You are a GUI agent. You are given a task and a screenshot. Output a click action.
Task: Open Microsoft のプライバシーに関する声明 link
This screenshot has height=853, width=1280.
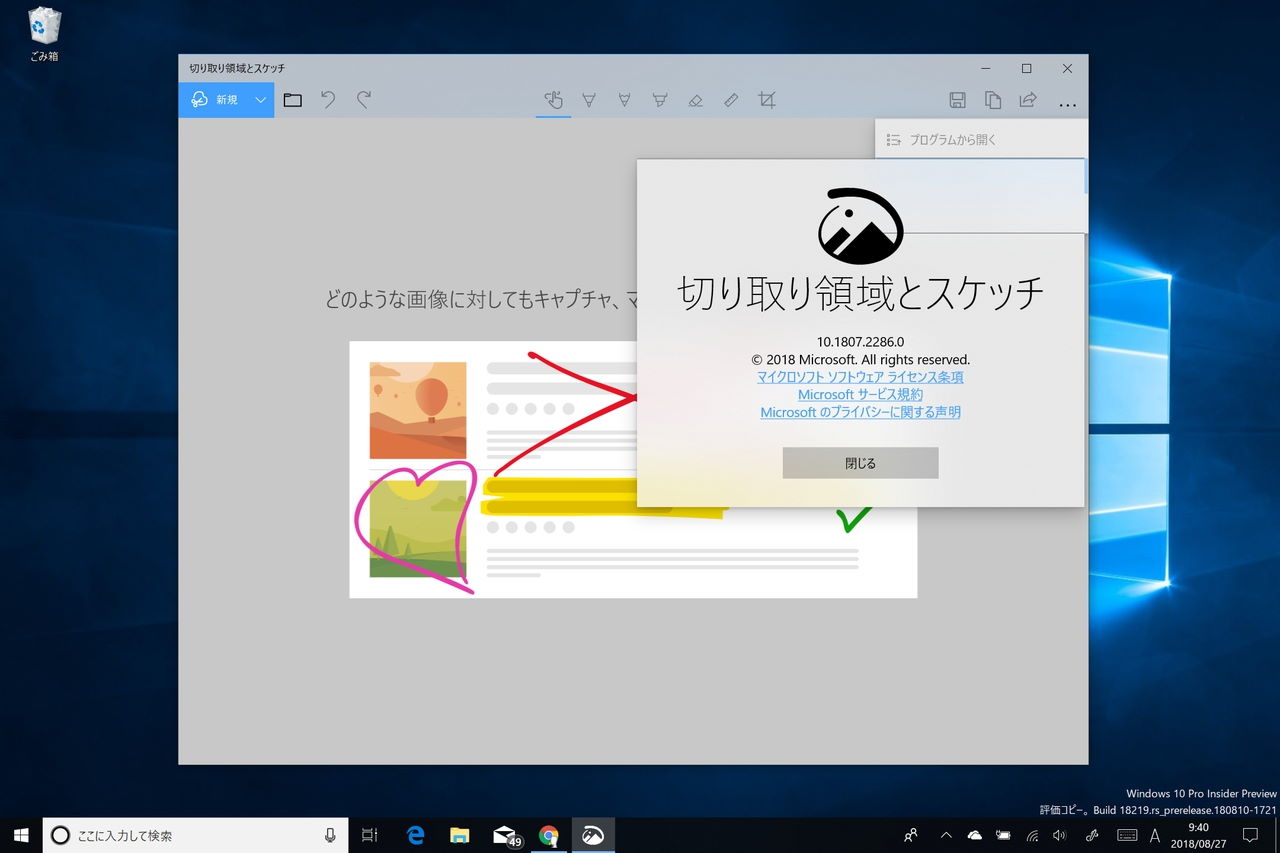[860, 412]
